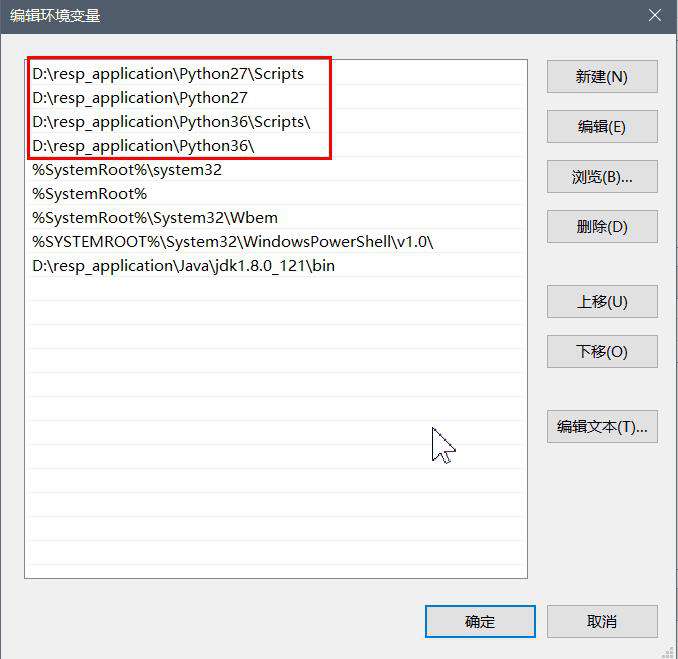Image resolution: width=678 pixels, height=659 pixels.
Task: Select the %SystemRoot%\System32\Wbem entry
Action: click(276, 218)
